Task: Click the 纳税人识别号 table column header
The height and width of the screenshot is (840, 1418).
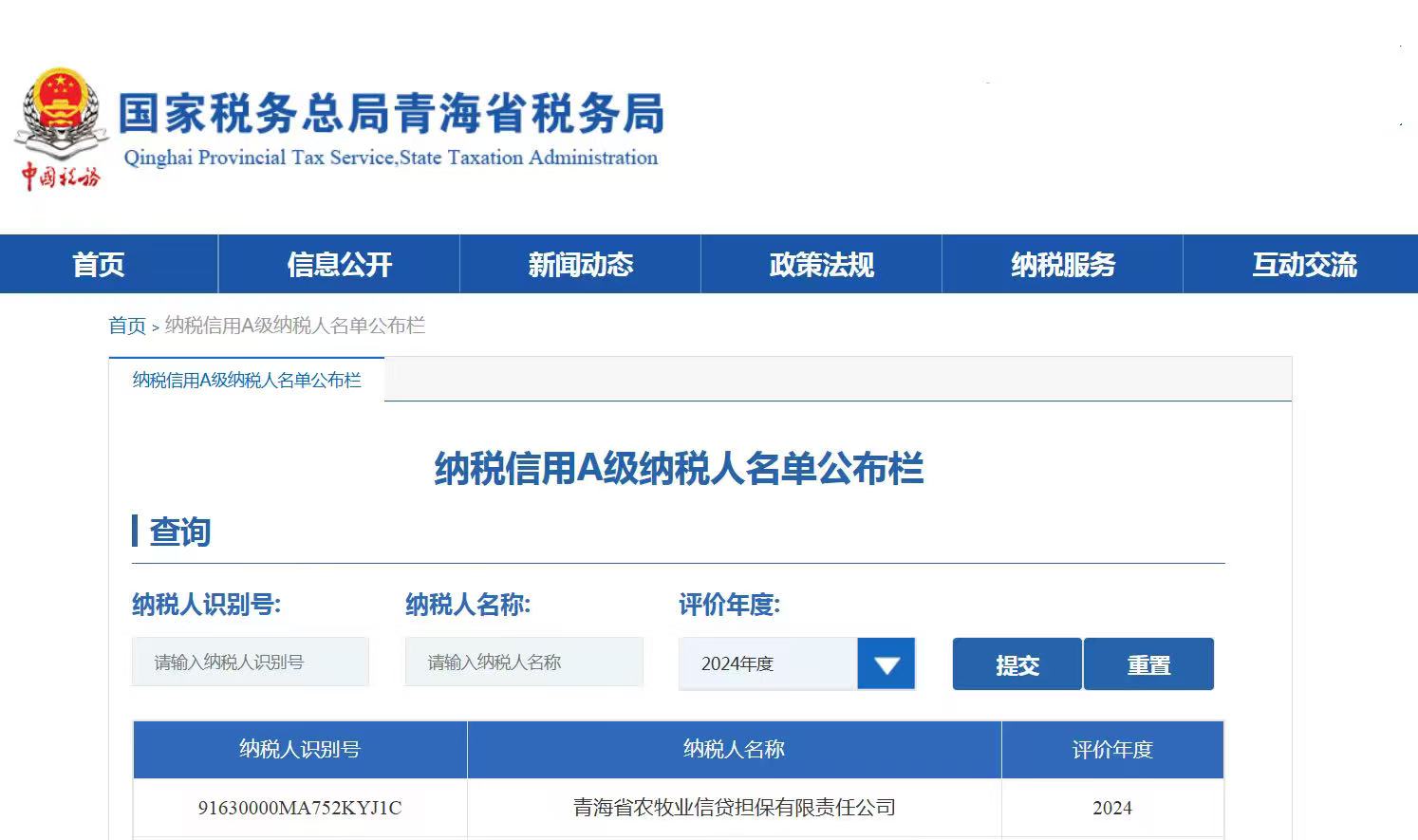Action: 300,749
